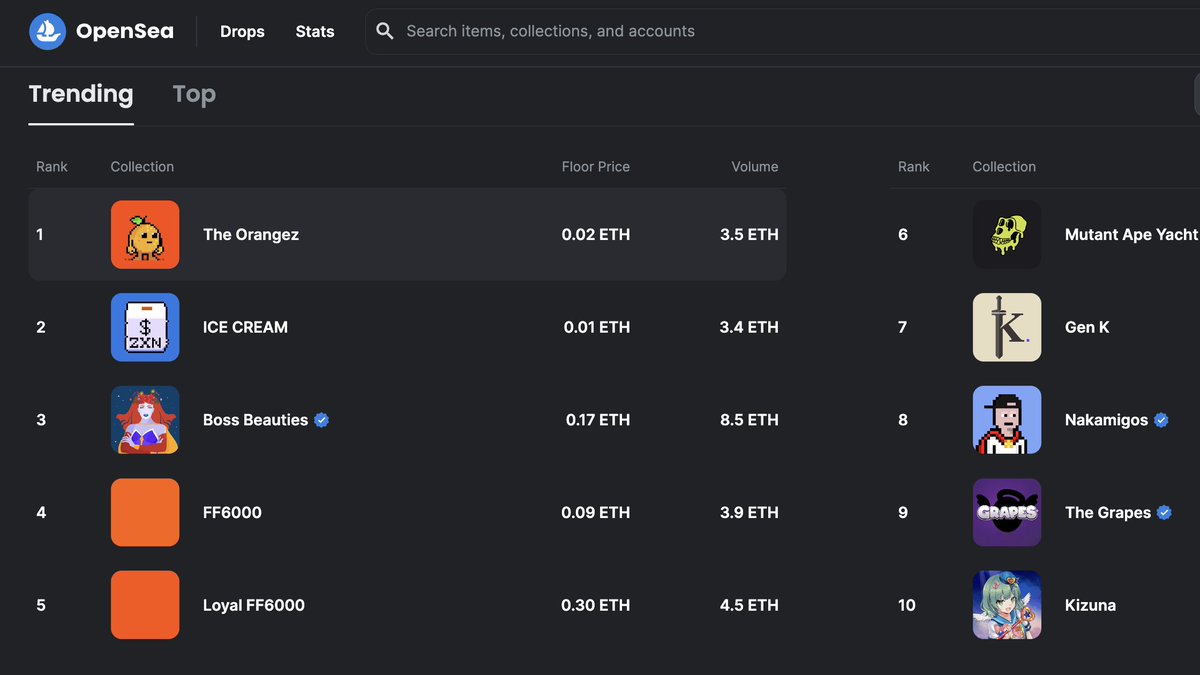Click the Kizuna anime avatar
The height and width of the screenshot is (675, 1200).
pos(1007,605)
